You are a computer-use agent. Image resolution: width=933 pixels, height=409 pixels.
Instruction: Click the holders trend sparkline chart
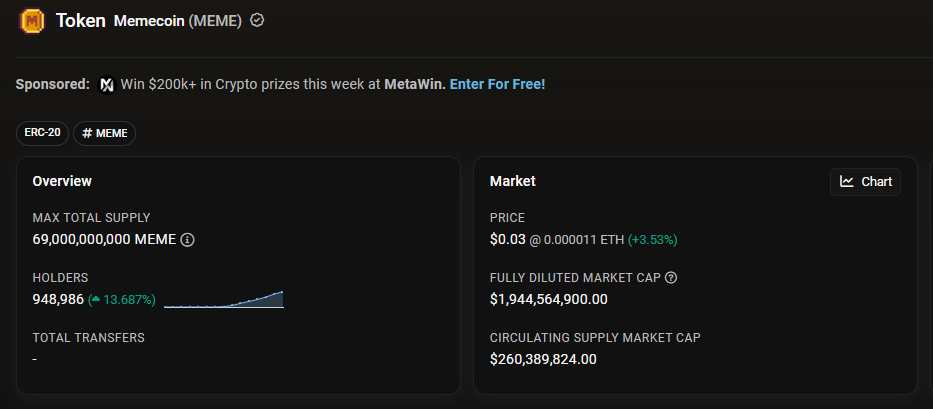224,299
